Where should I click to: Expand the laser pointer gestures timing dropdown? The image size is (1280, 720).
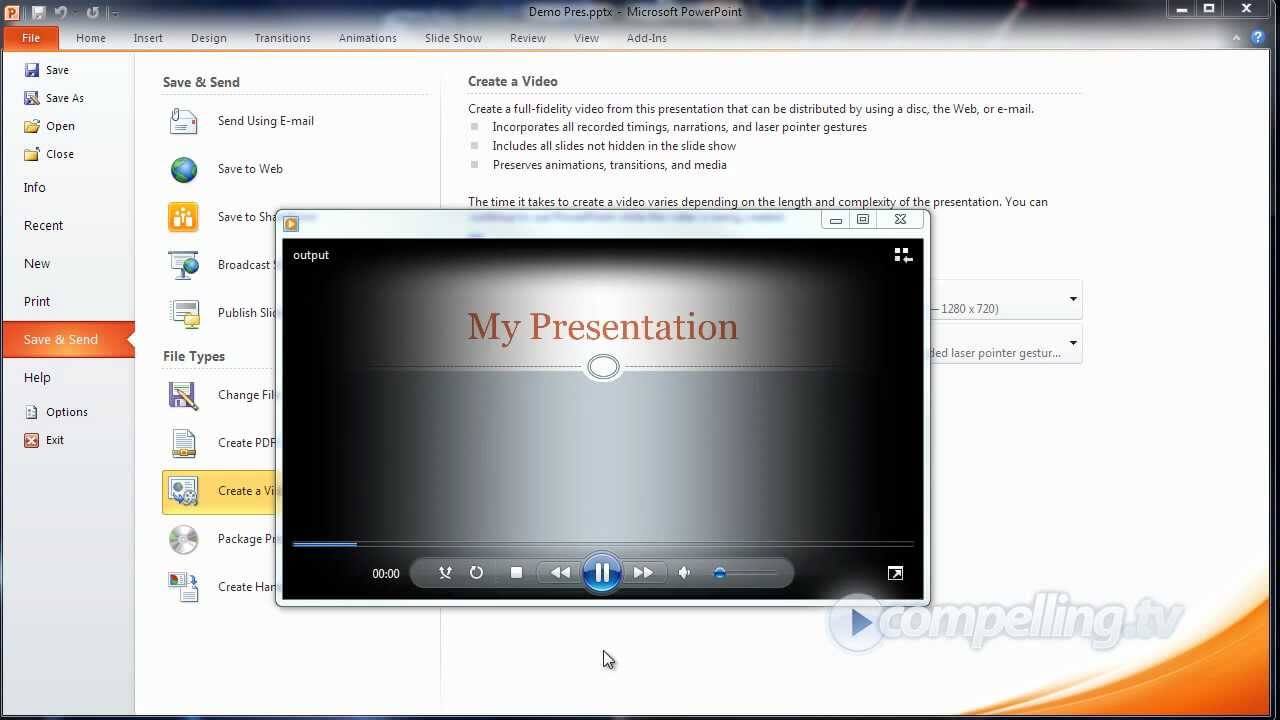click(1073, 343)
